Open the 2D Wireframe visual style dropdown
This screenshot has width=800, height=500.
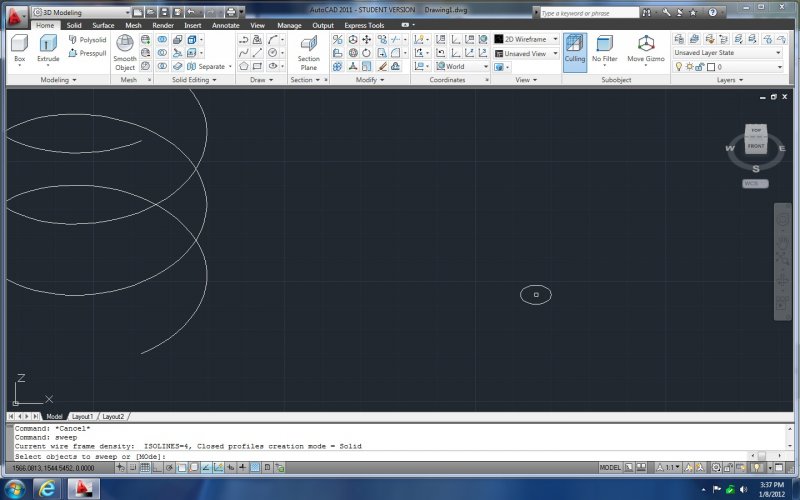click(x=526, y=39)
